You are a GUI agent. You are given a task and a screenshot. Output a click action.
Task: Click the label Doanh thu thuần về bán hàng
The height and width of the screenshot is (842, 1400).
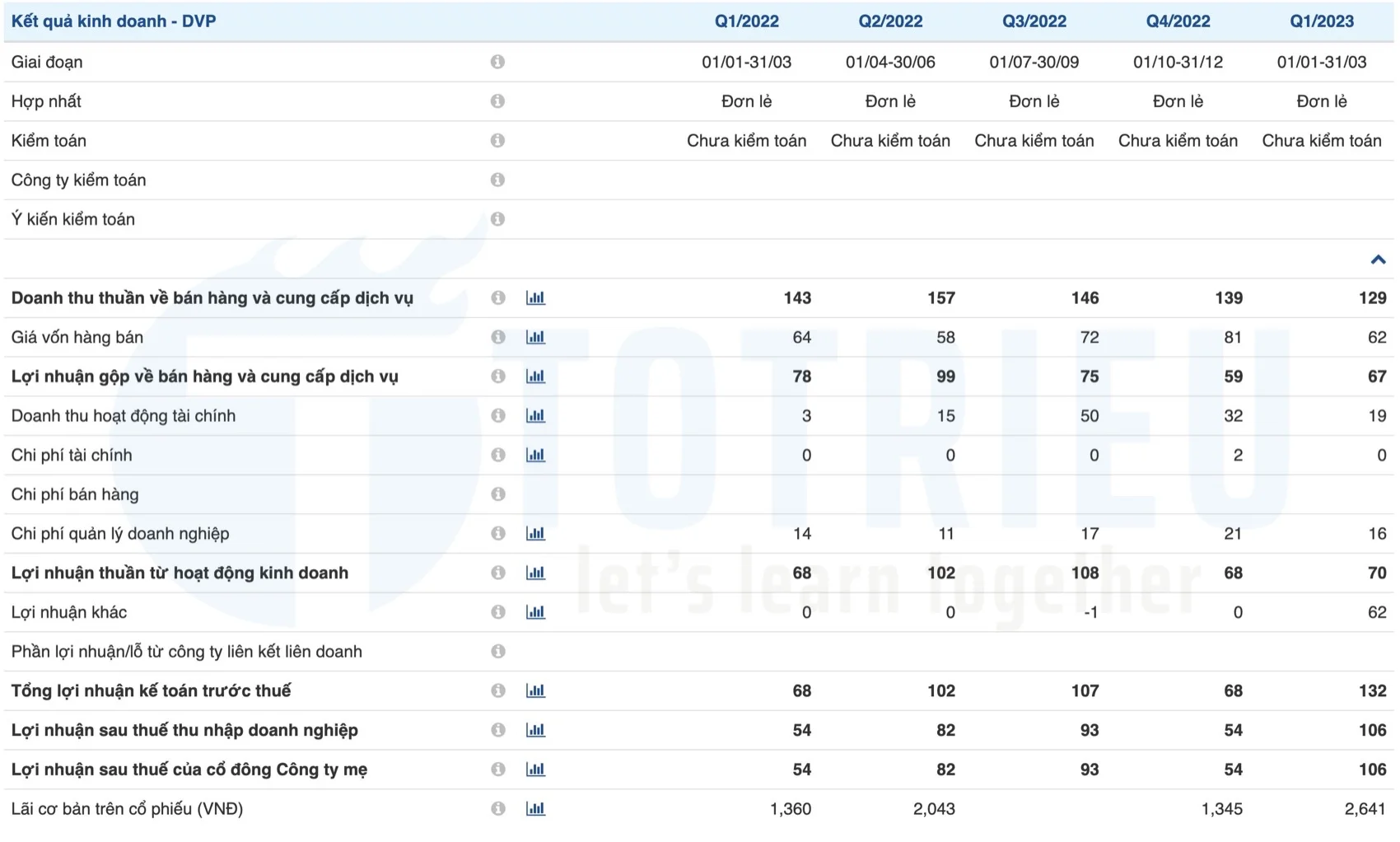coord(212,298)
